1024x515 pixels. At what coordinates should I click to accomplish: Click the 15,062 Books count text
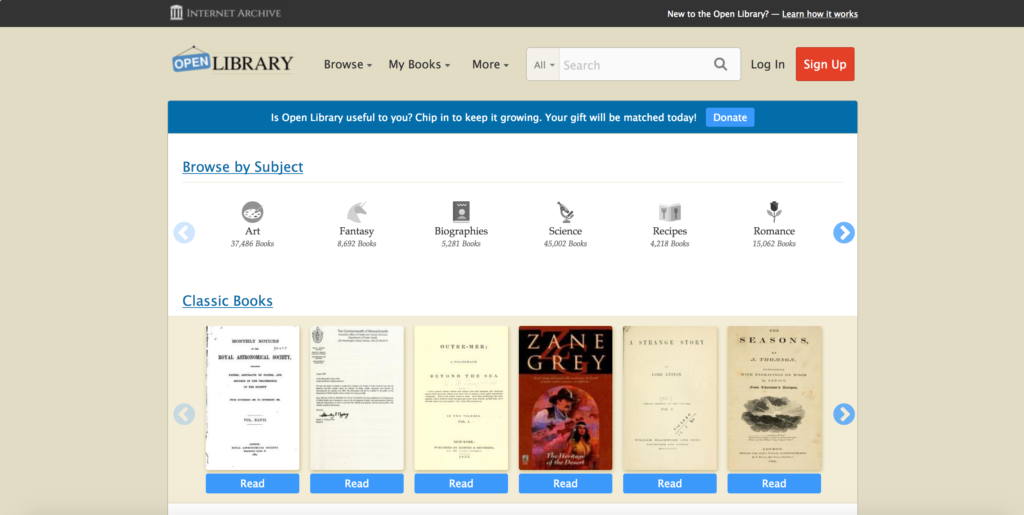(775, 243)
